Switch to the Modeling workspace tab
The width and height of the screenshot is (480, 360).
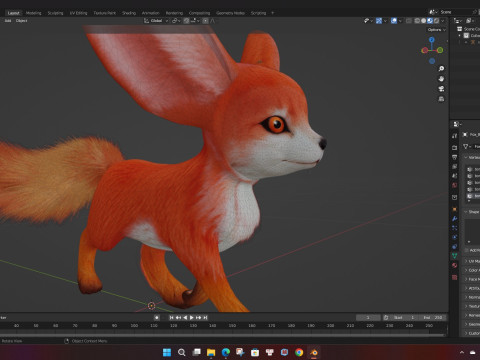34,13
